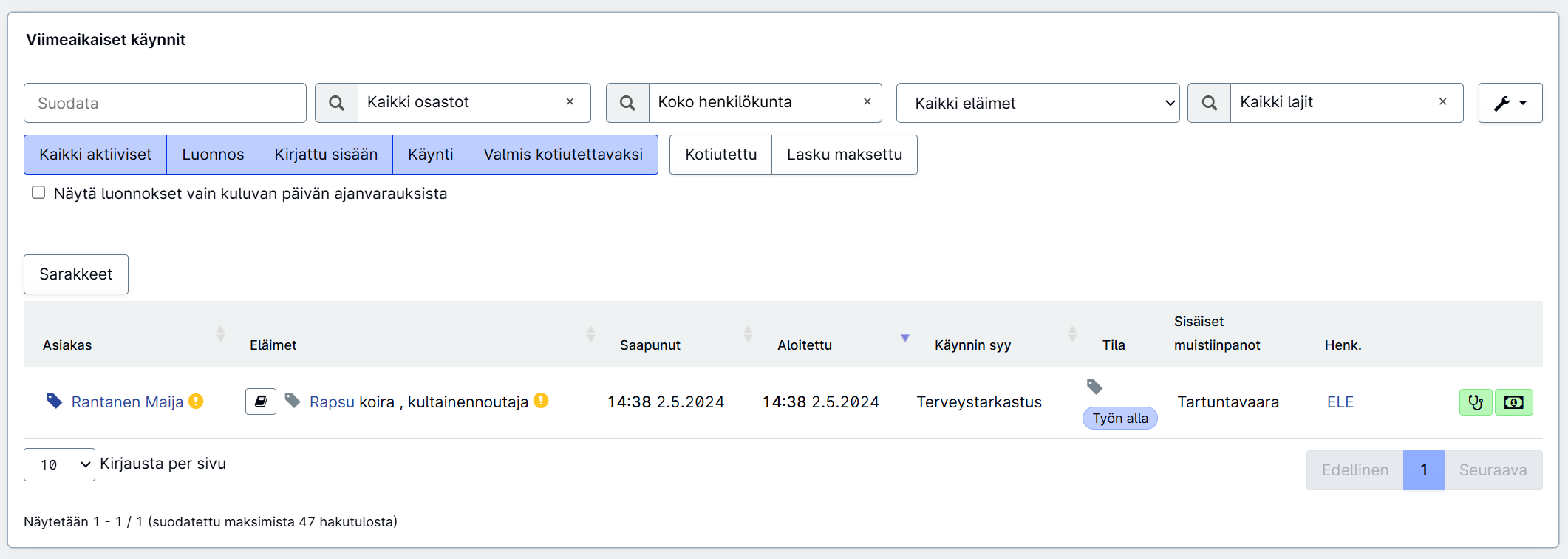This screenshot has width=1568, height=559.
Task: Open the Rapsu patient link
Action: [x=332, y=402]
